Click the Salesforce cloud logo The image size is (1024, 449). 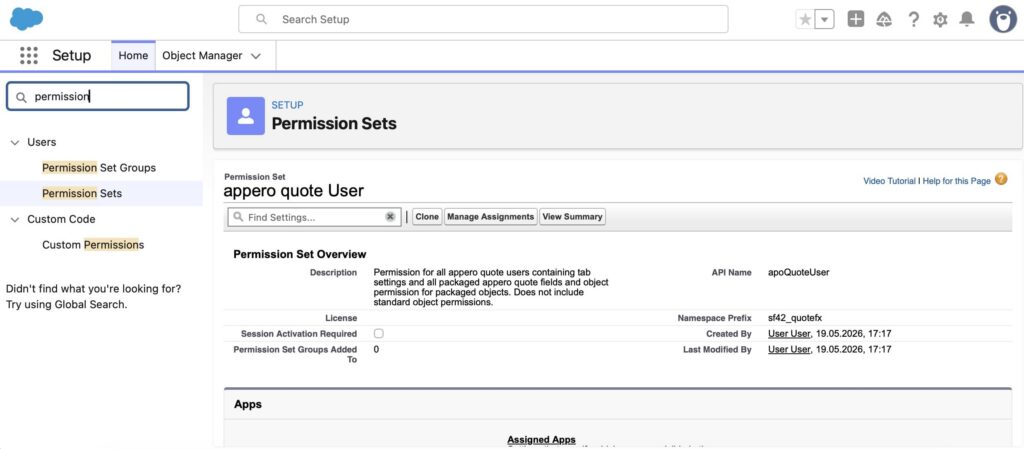[x=26, y=19]
